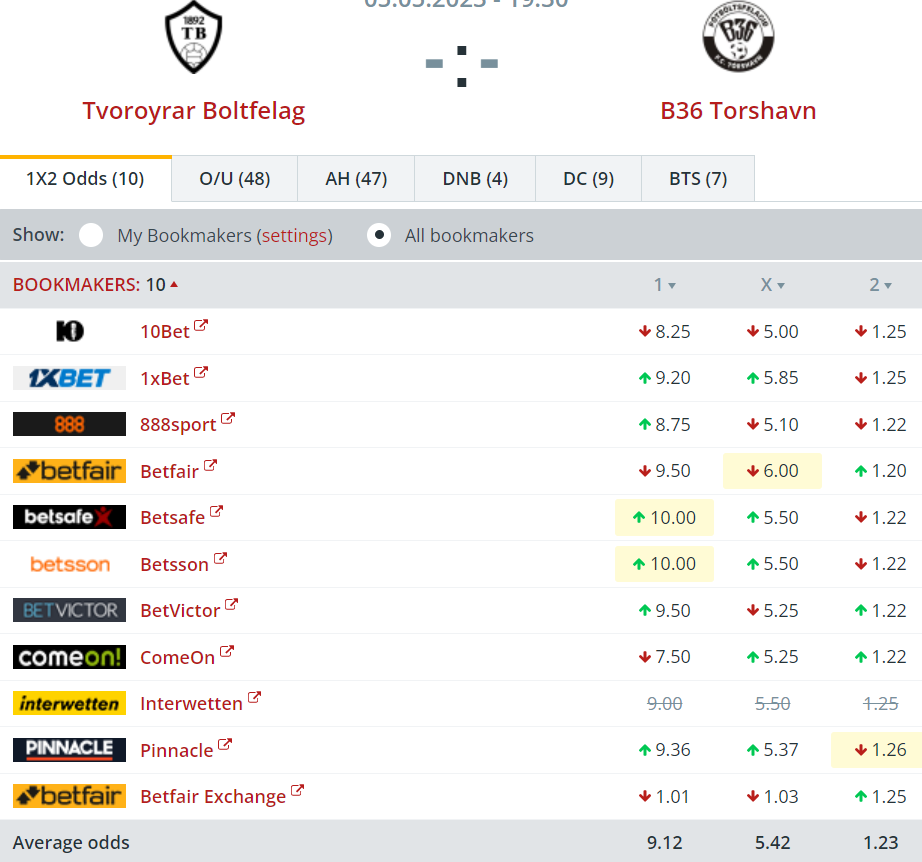The image size is (922, 862).
Task: Click Betfair highlighted draw odds 6.00
Action: [772, 471]
